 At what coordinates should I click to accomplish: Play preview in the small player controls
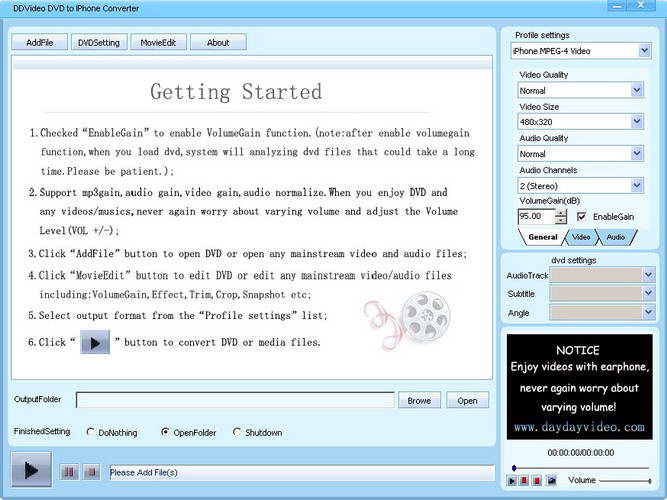[x=512, y=480]
